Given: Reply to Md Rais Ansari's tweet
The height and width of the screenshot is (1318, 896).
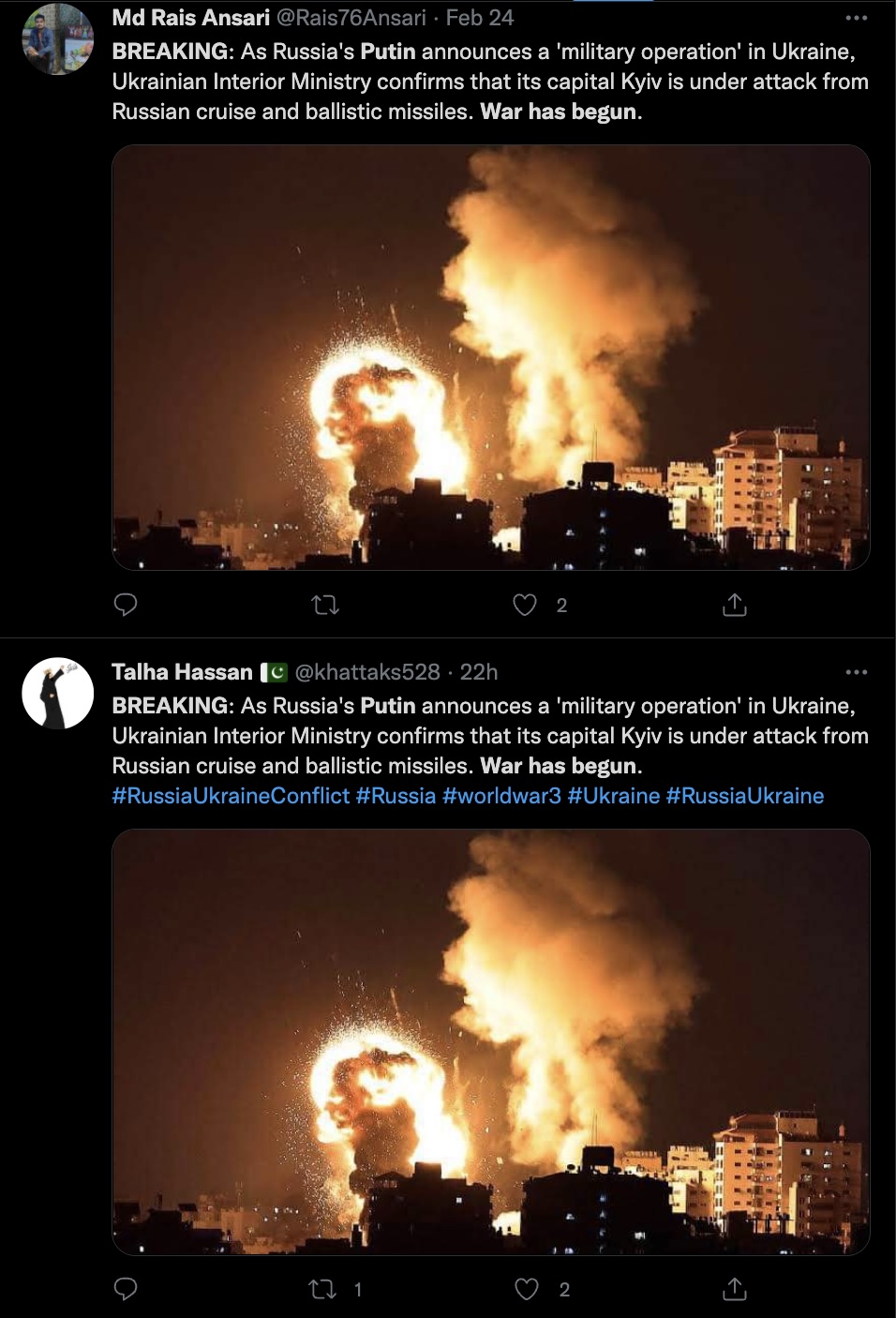Looking at the screenshot, I should coord(126,605).
